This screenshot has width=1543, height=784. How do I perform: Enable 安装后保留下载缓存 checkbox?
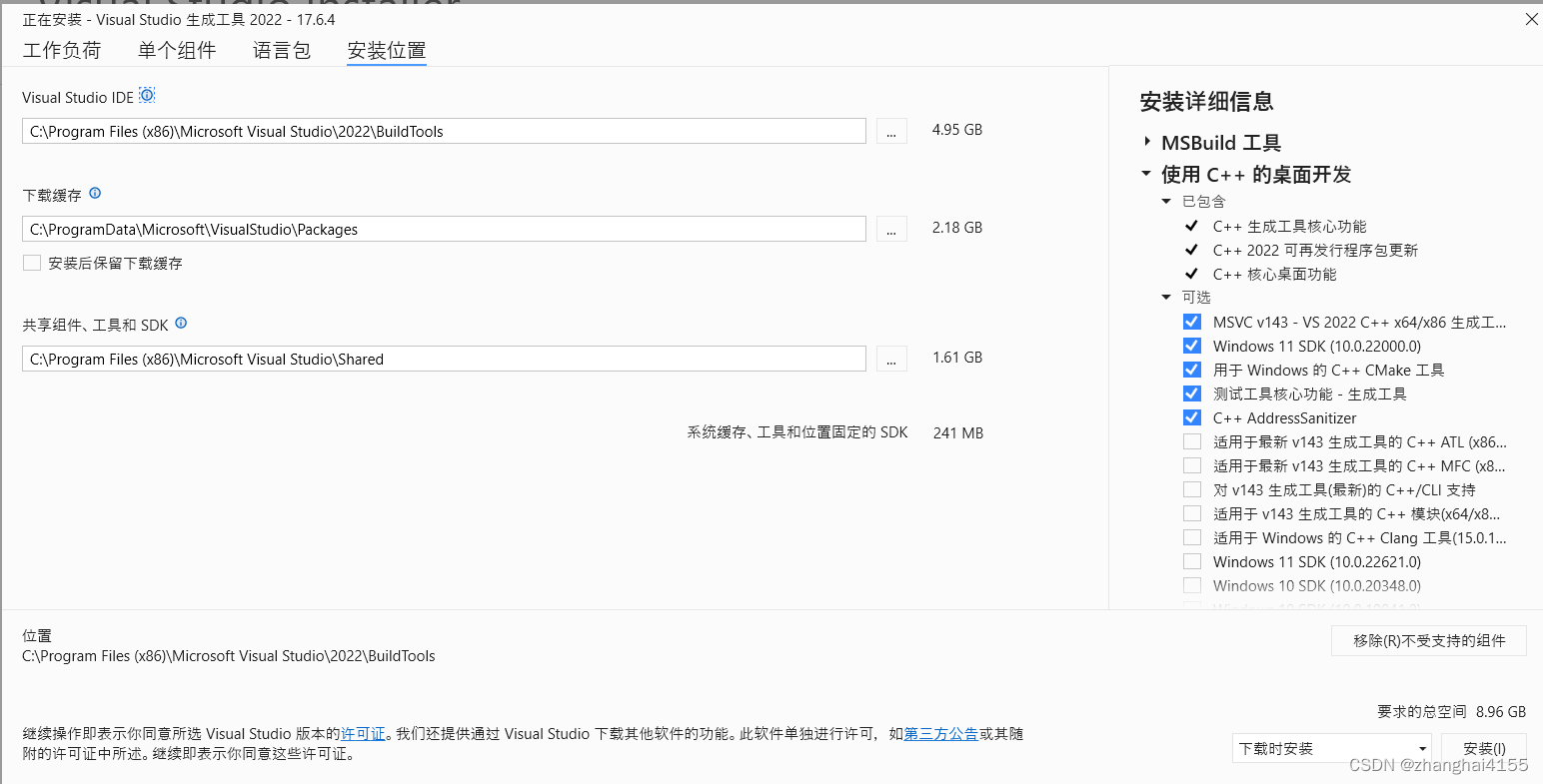[32, 263]
